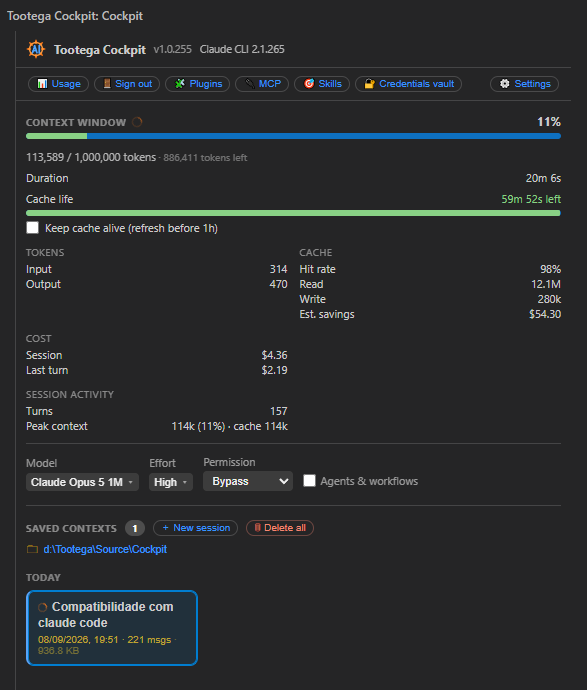Open the MCP servers panel

tap(262, 84)
